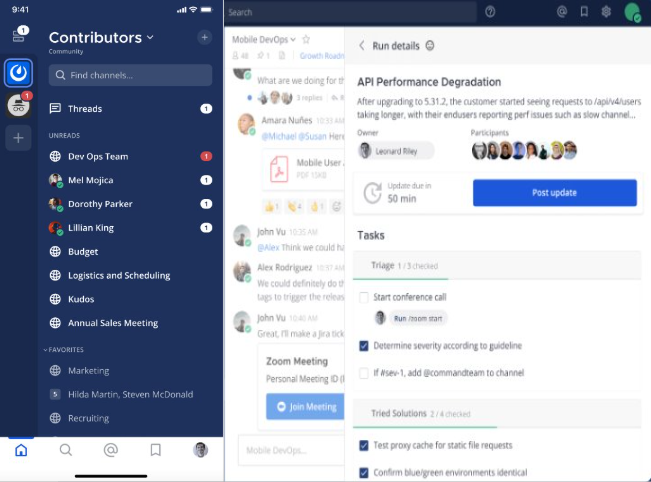The width and height of the screenshot is (651, 482).
Task: Select the Mattermost team icon in sidebar
Action: pyautogui.click(x=18, y=73)
